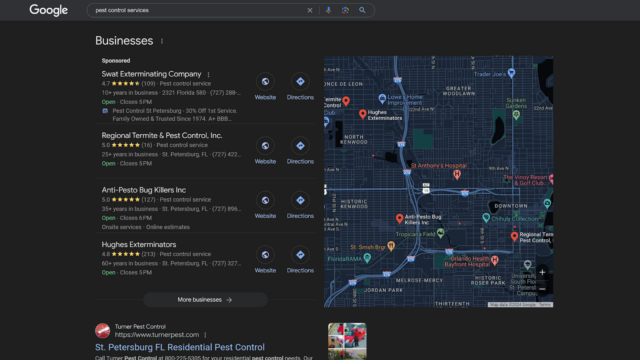Viewport: 640px width, 360px height.
Task: Open Swat Exterminating Company website icon
Action: pyautogui.click(x=265, y=82)
